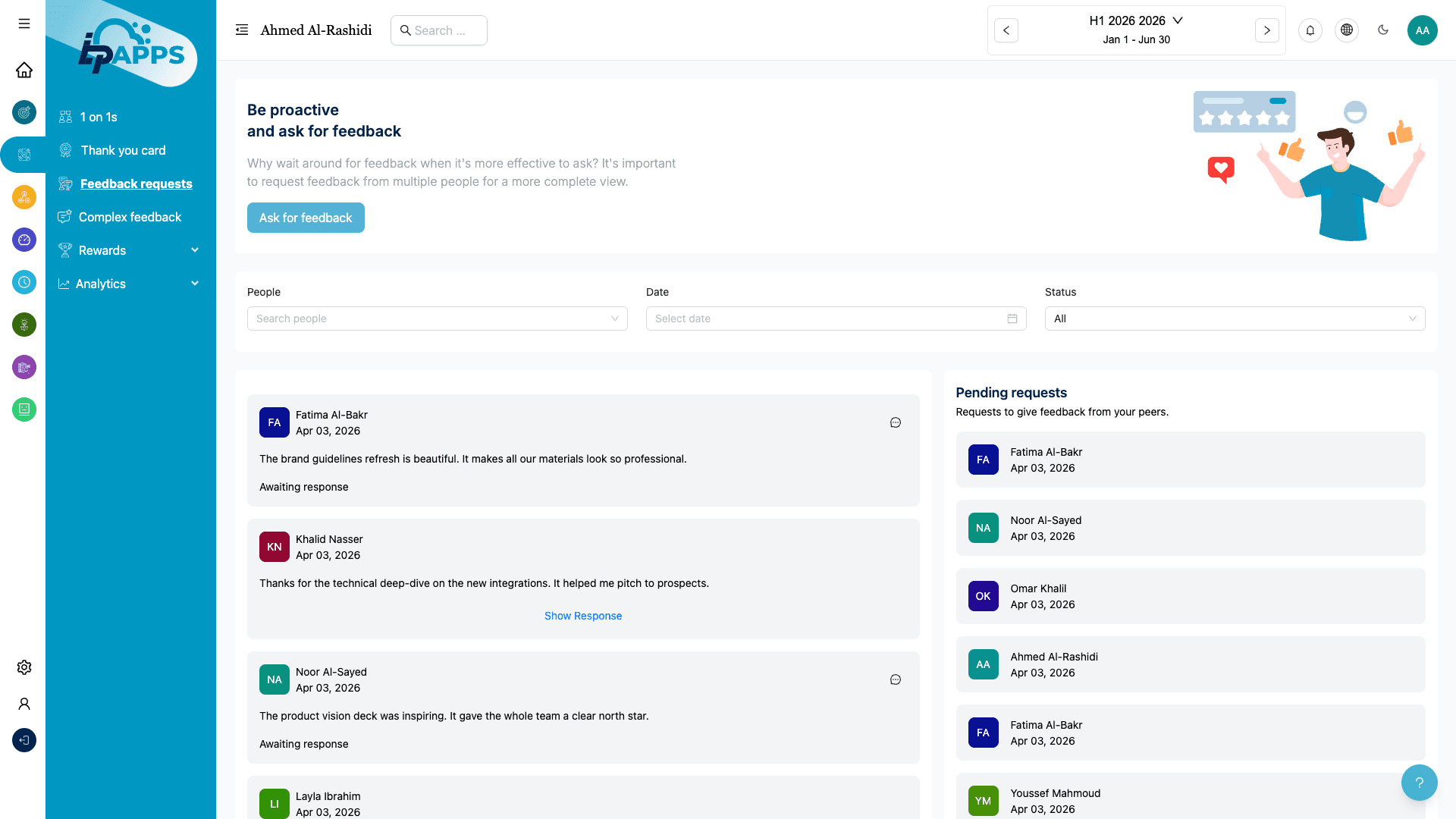
Task: Open first Fatima Al-Bakr pending request
Action: pyautogui.click(x=1191, y=460)
